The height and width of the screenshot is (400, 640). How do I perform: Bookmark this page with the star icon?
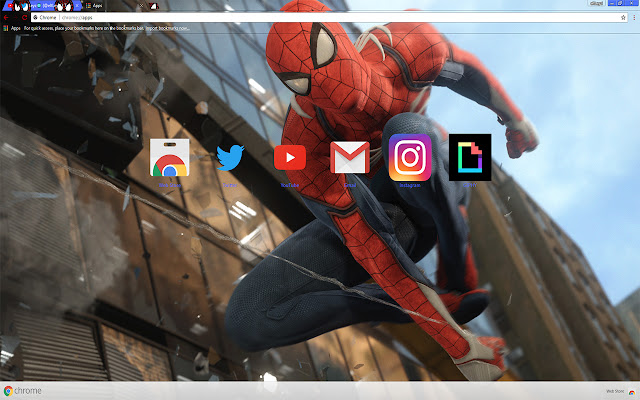point(623,18)
